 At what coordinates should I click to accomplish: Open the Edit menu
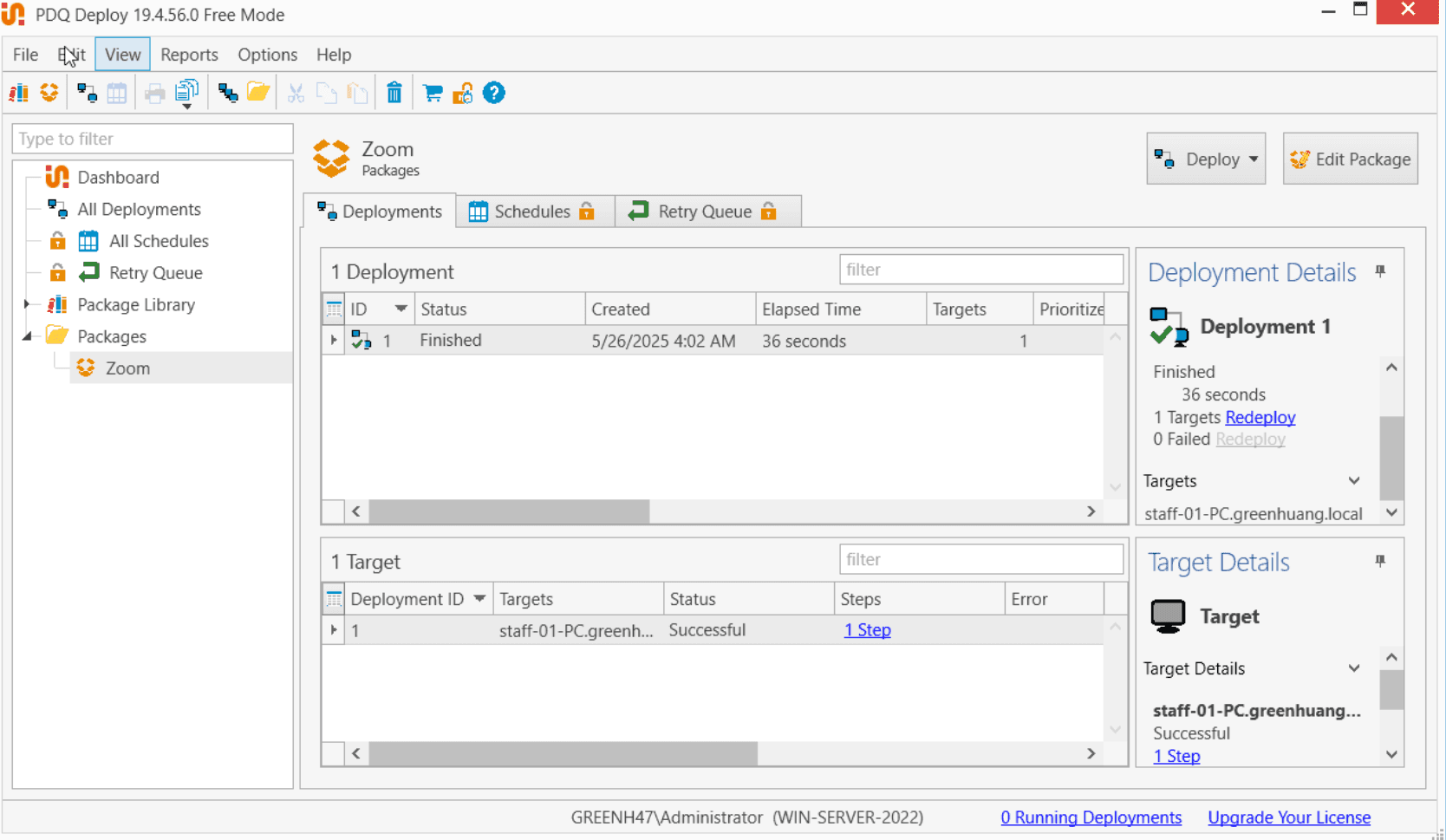tap(71, 55)
